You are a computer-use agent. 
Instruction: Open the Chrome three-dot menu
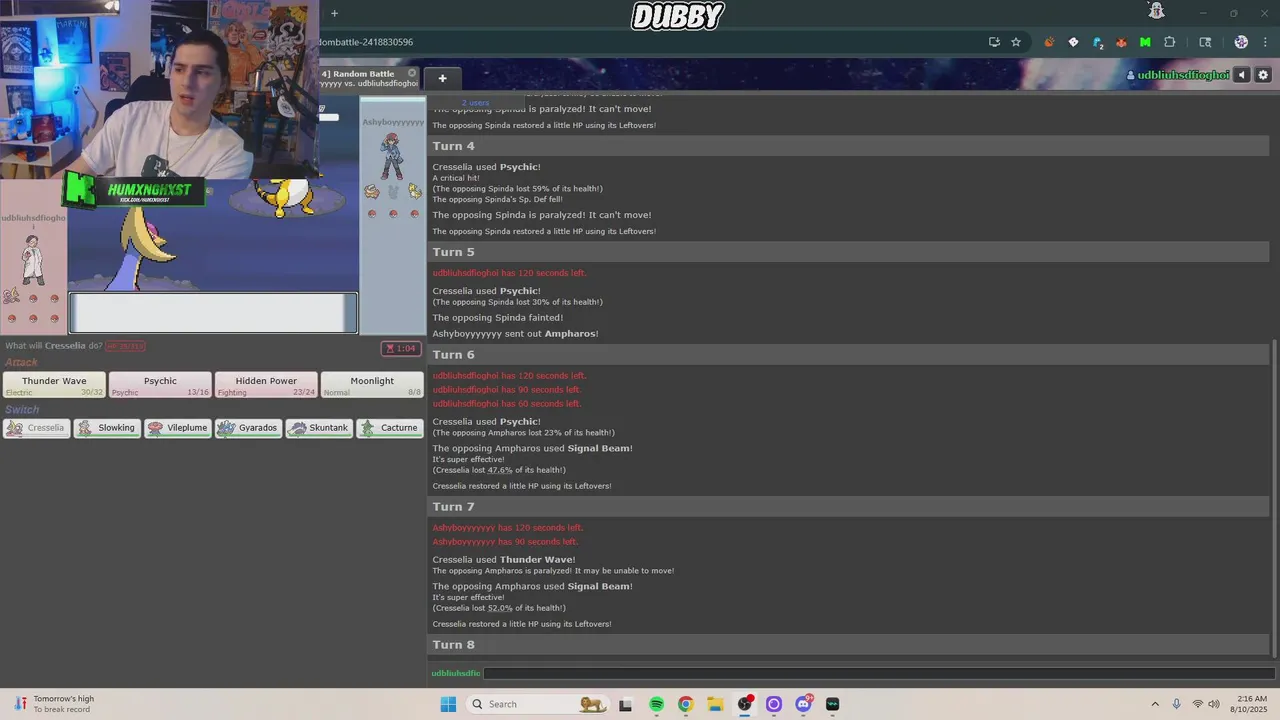pyautogui.click(x=1266, y=42)
